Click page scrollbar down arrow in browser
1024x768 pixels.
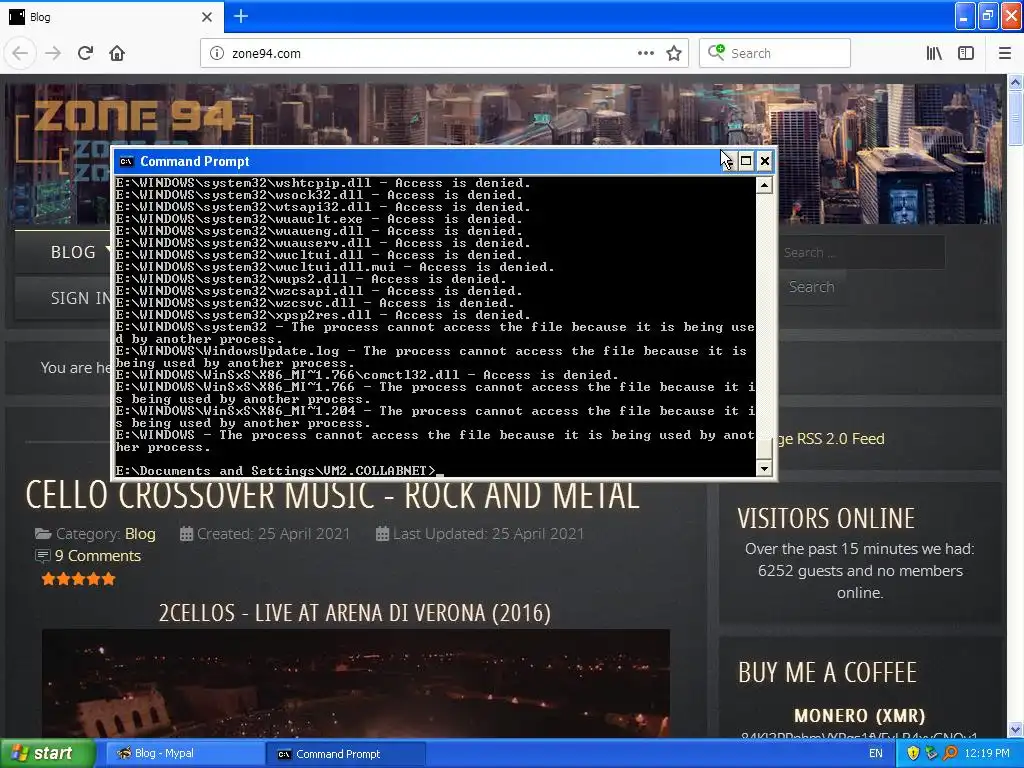coord(1016,729)
